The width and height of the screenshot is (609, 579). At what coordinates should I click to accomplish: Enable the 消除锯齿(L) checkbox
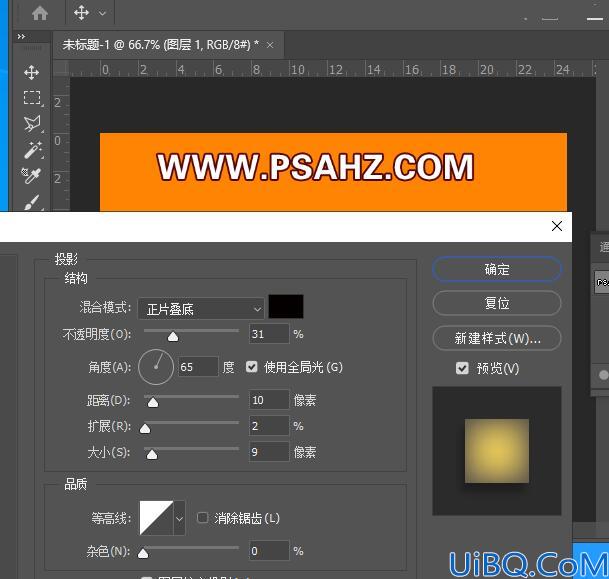tap(202, 518)
